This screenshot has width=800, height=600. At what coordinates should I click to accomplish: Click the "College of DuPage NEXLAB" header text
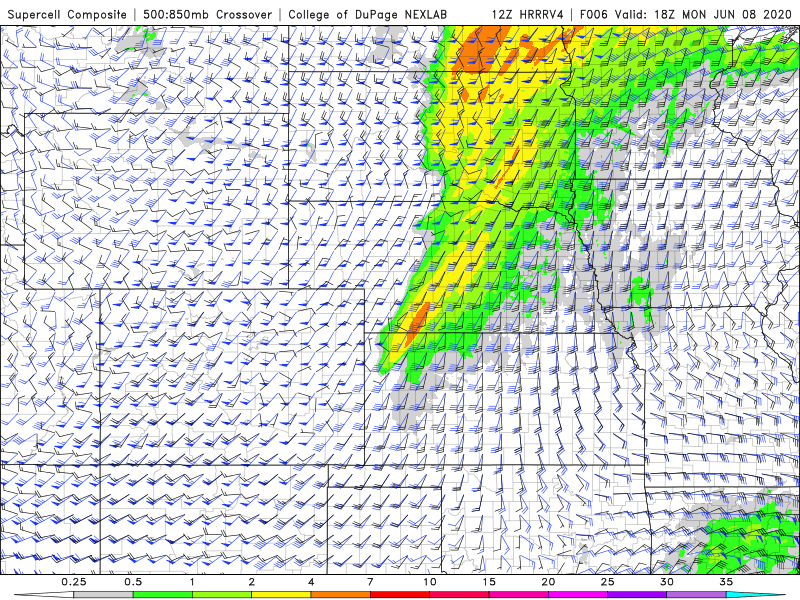pyautogui.click(x=367, y=14)
